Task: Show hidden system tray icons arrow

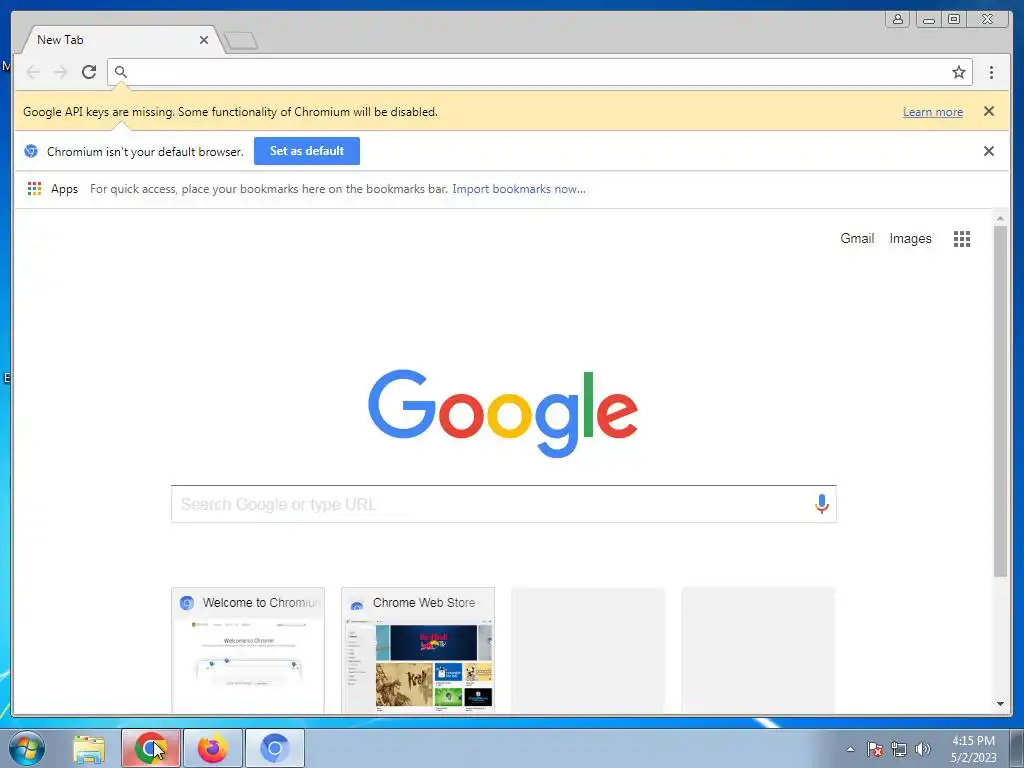Action: pos(850,749)
